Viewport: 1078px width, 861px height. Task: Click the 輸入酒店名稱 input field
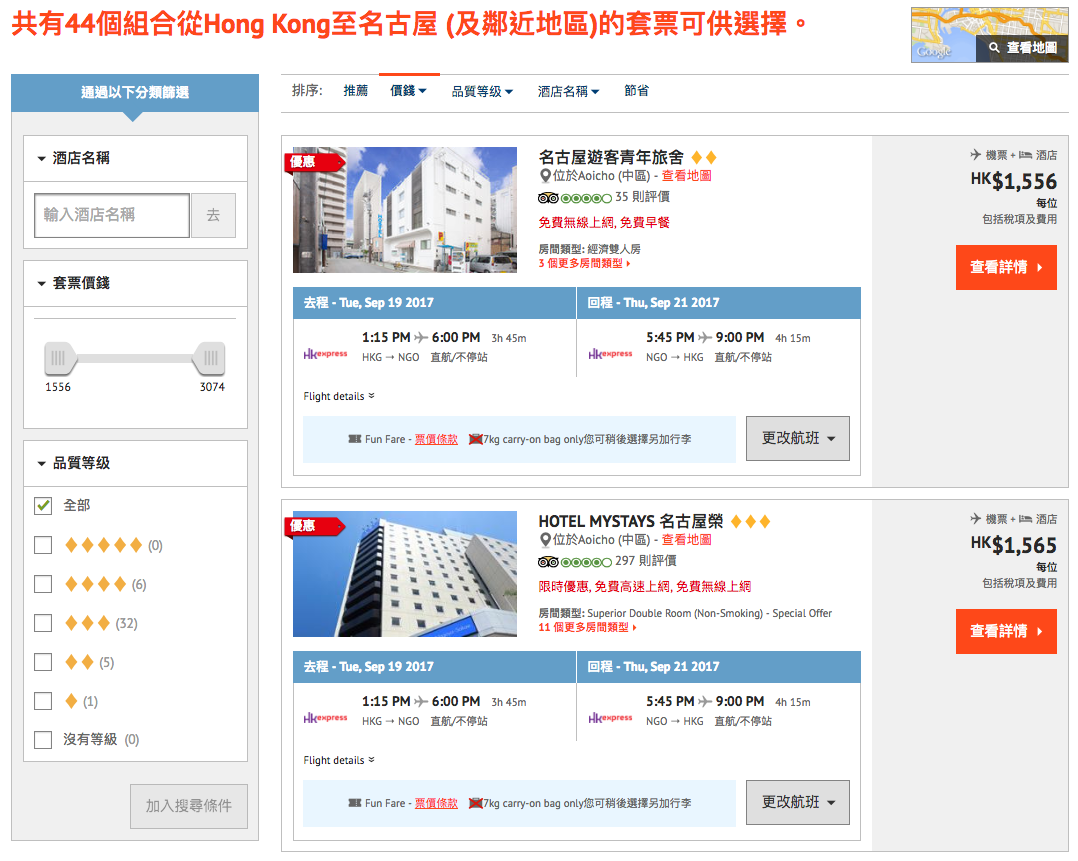pyautogui.click(x=112, y=215)
